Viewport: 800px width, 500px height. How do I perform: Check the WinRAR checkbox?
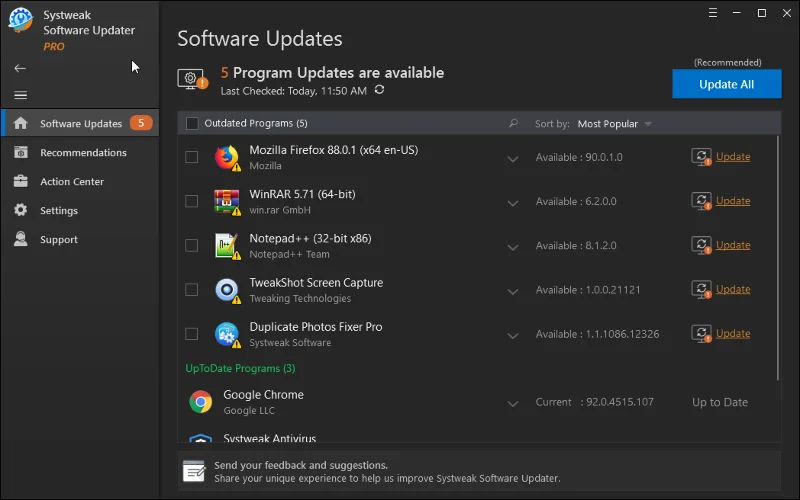(x=191, y=201)
